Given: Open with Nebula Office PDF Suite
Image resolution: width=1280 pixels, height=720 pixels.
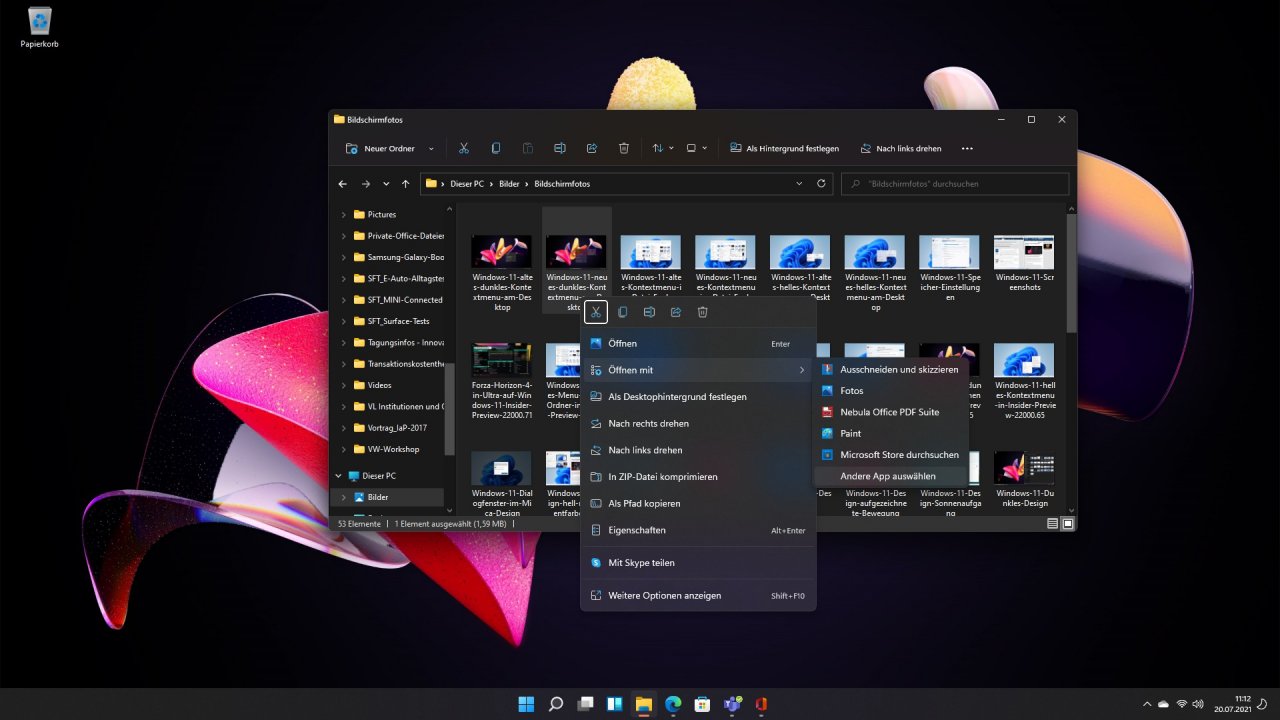Looking at the screenshot, I should (x=891, y=412).
